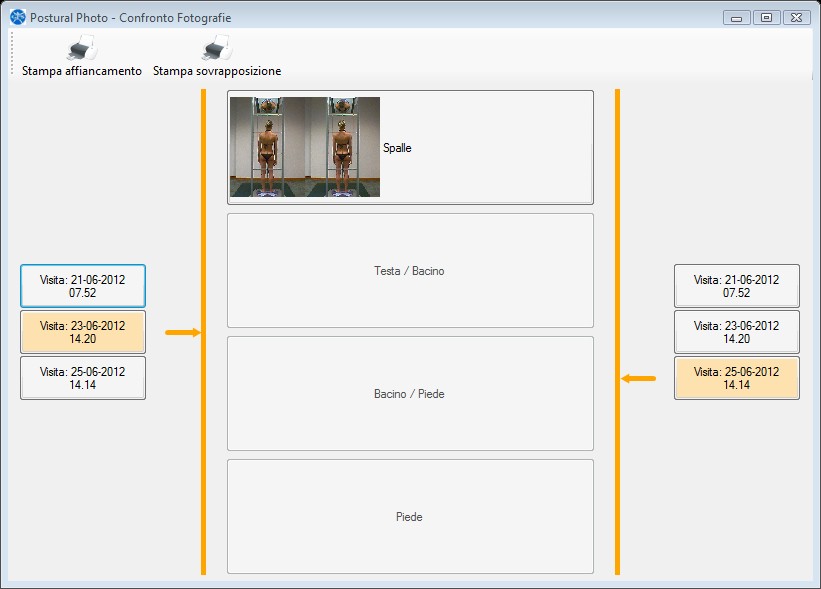Image resolution: width=821 pixels, height=589 pixels.
Task: Select right visit 21-06-2012 07.52
Action: click(x=737, y=286)
